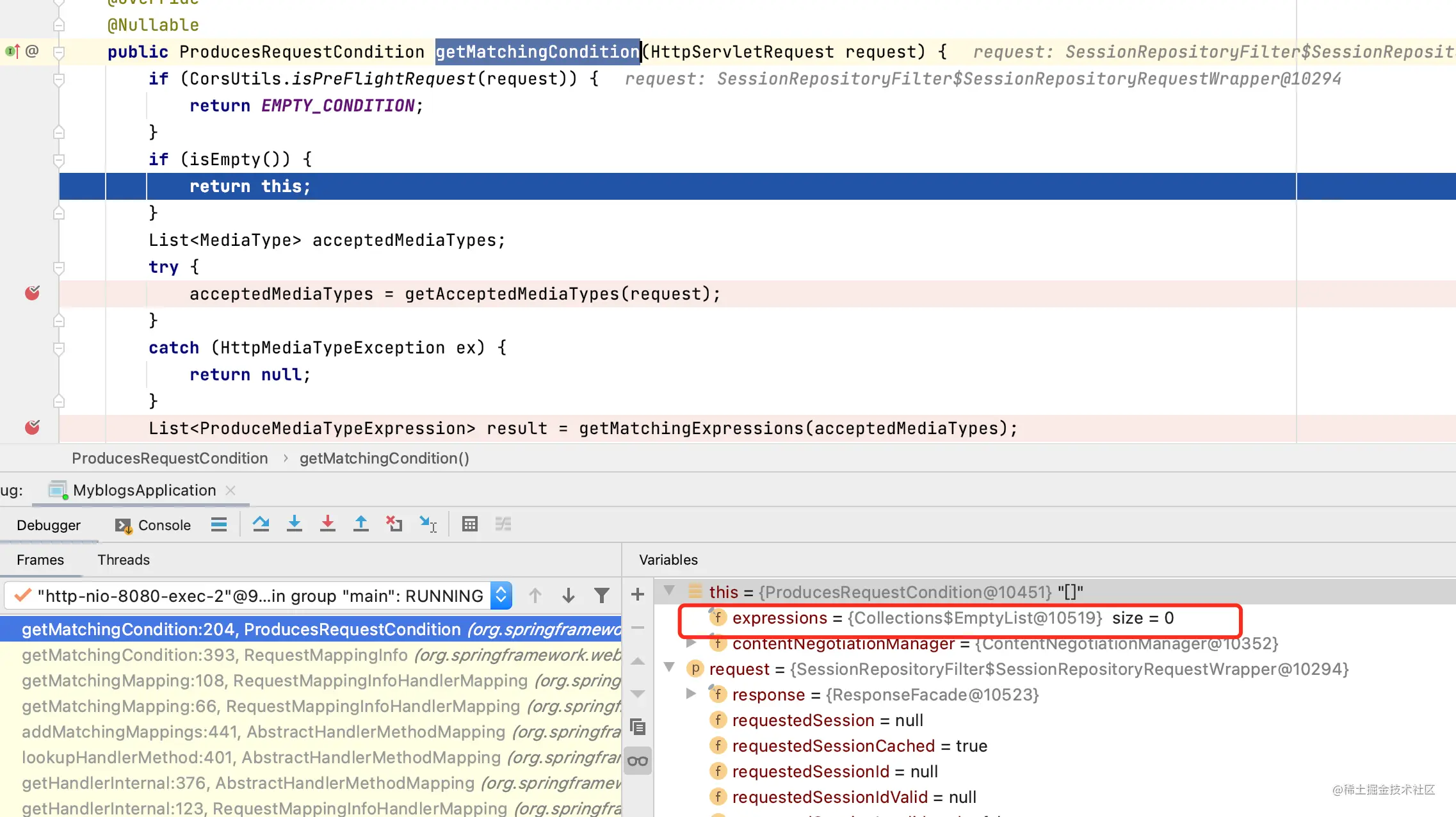
Task: Click the Force Step Into icon
Action: [x=328, y=524]
